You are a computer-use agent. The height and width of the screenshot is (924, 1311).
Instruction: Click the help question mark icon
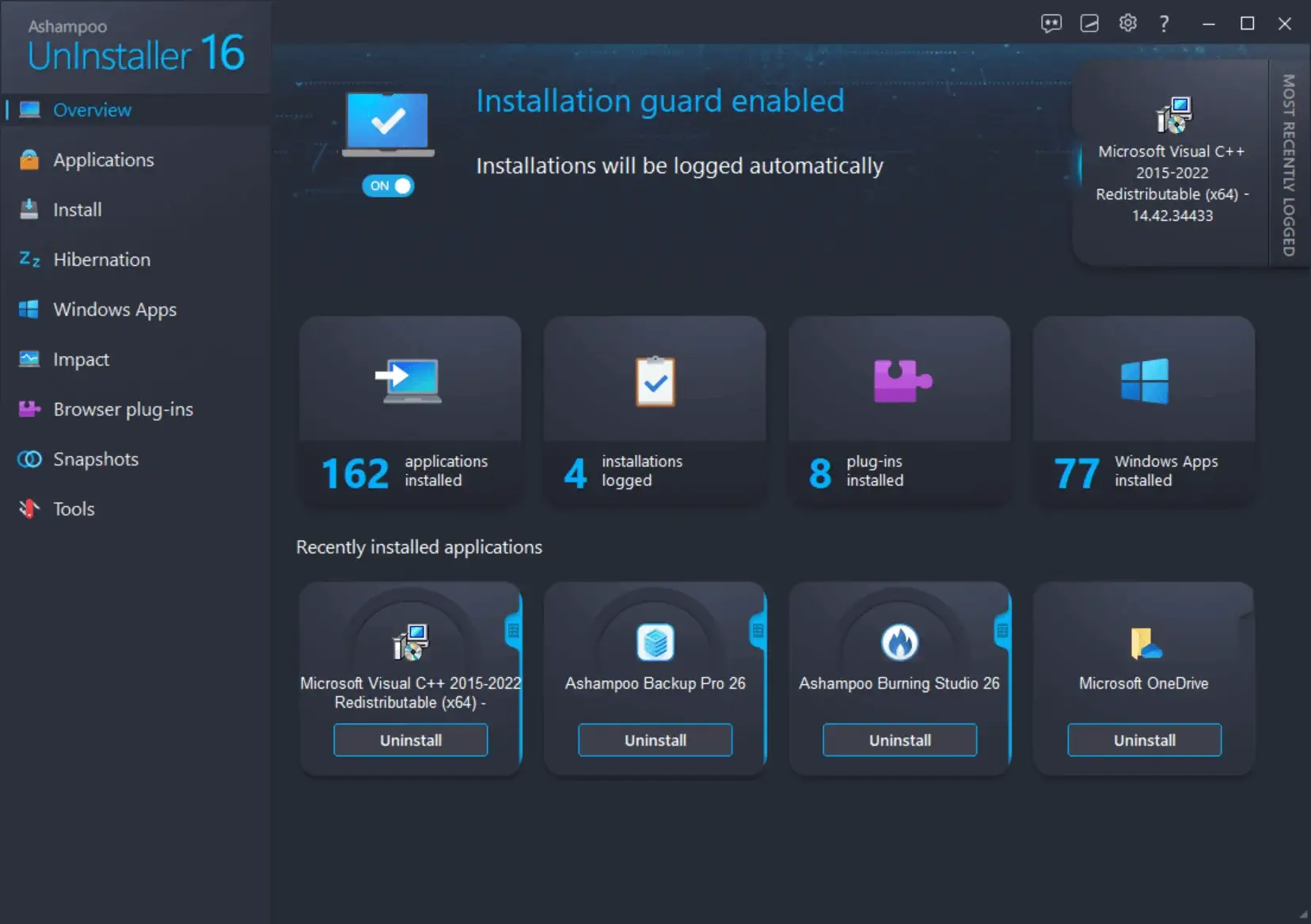1164,24
